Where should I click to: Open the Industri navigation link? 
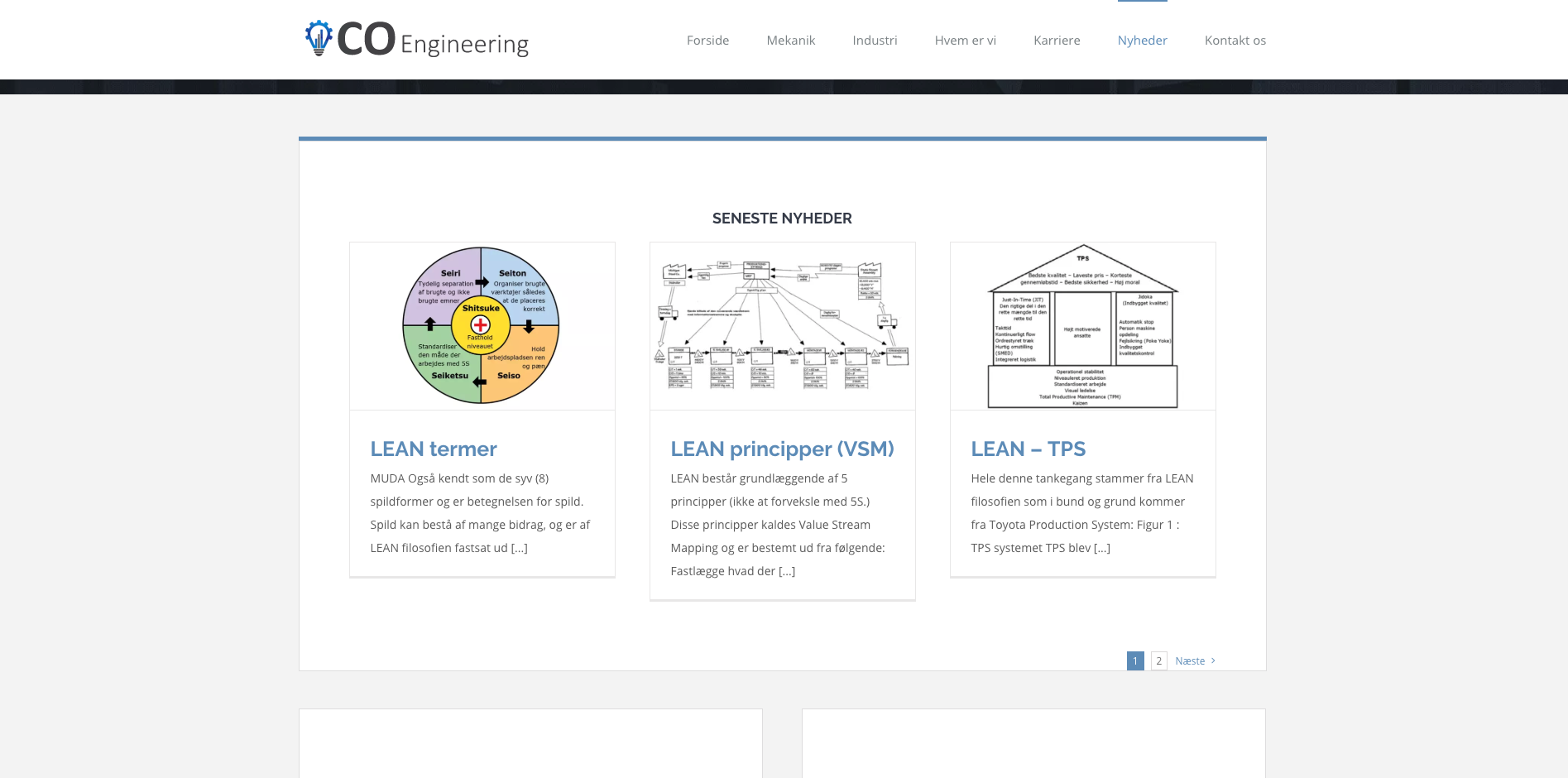tap(875, 41)
